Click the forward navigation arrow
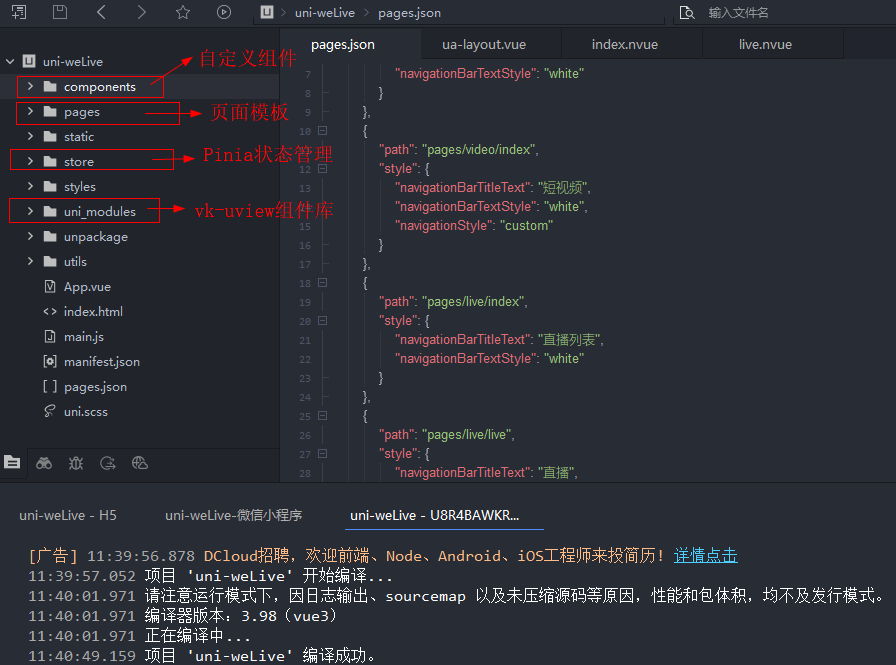Viewport: 896px width, 665px height. pyautogui.click(x=141, y=12)
